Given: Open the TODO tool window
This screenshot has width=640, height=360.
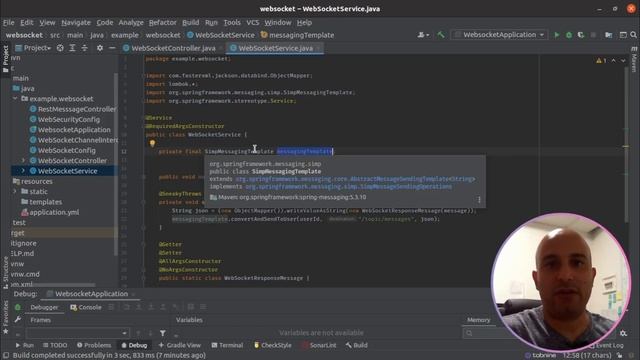Looking at the screenshot, I should [x=55, y=345].
